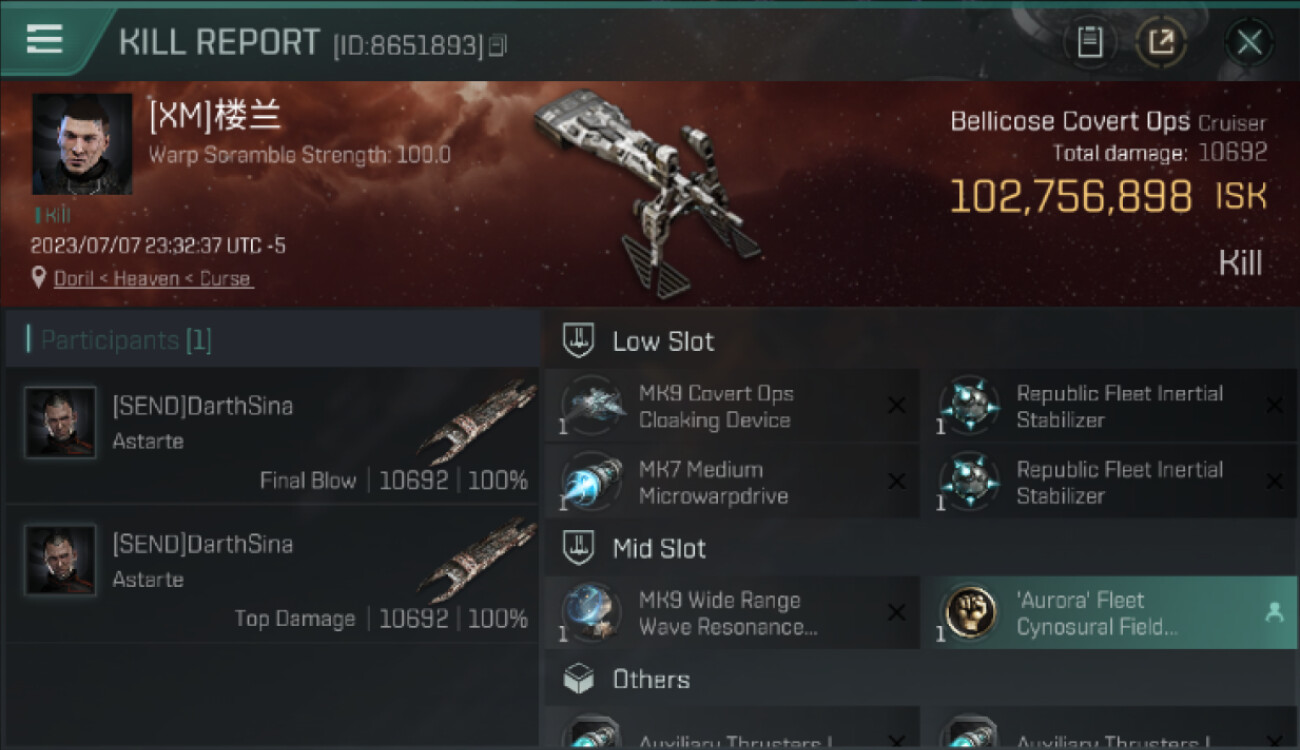1300x750 pixels.
Task: Copy the kill report ID
Action: pos(498,45)
